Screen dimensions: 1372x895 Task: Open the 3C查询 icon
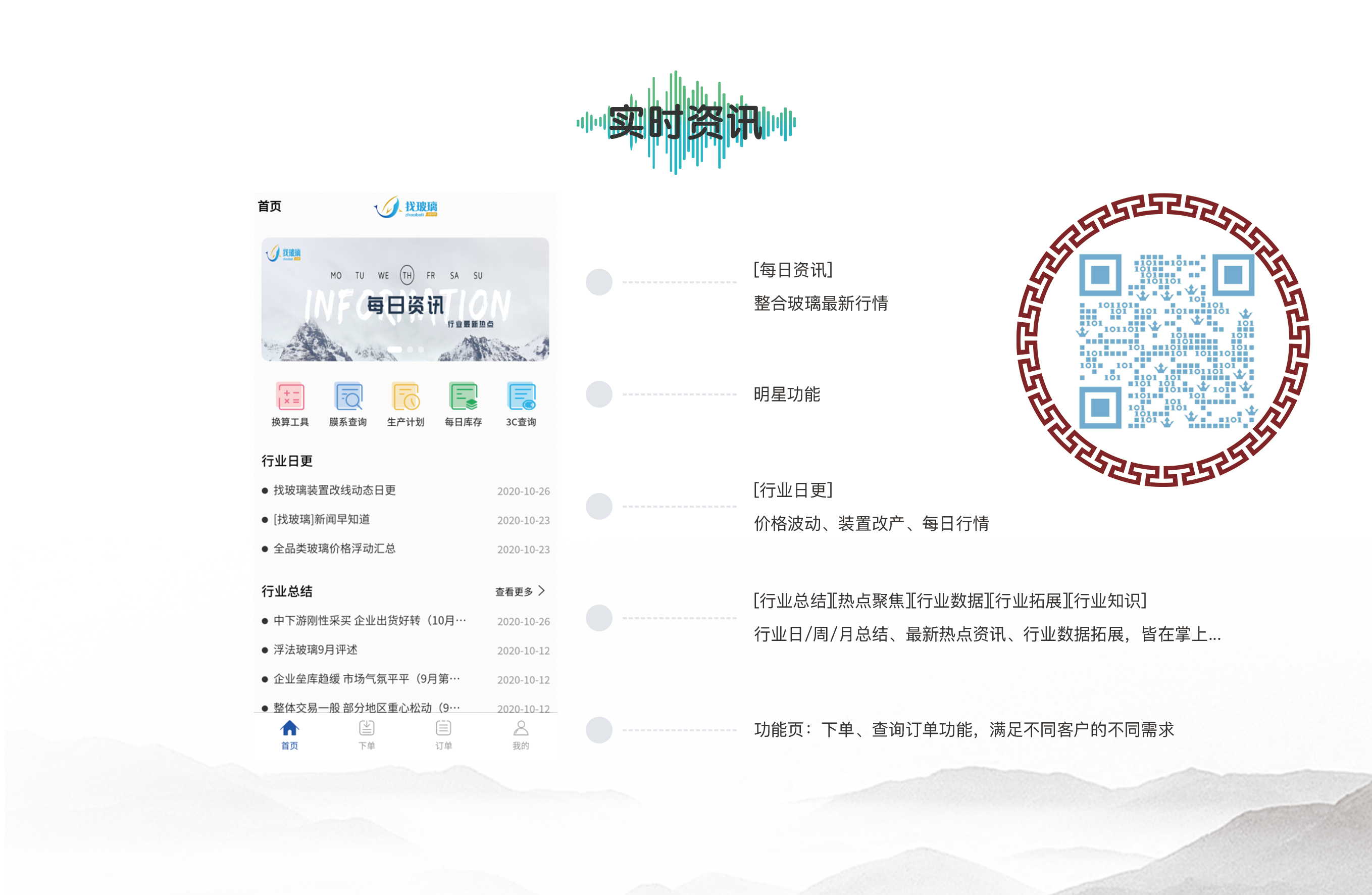(x=521, y=396)
